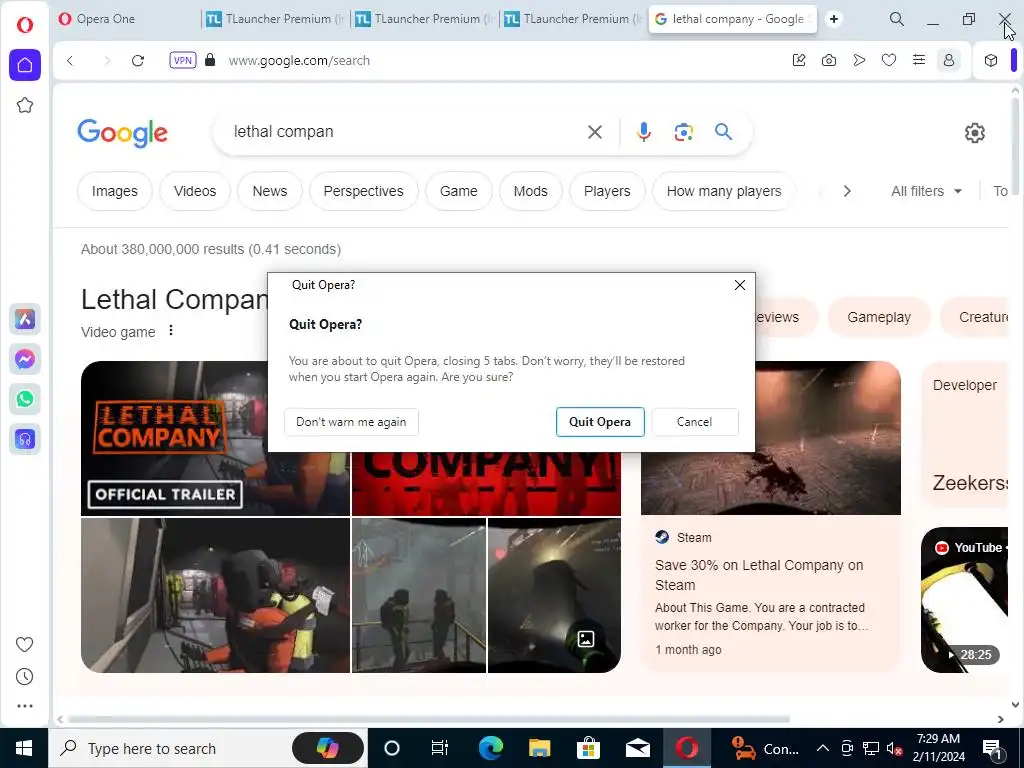1024x768 pixels.
Task: Switch to the Opera One tab
Action: coord(128,19)
